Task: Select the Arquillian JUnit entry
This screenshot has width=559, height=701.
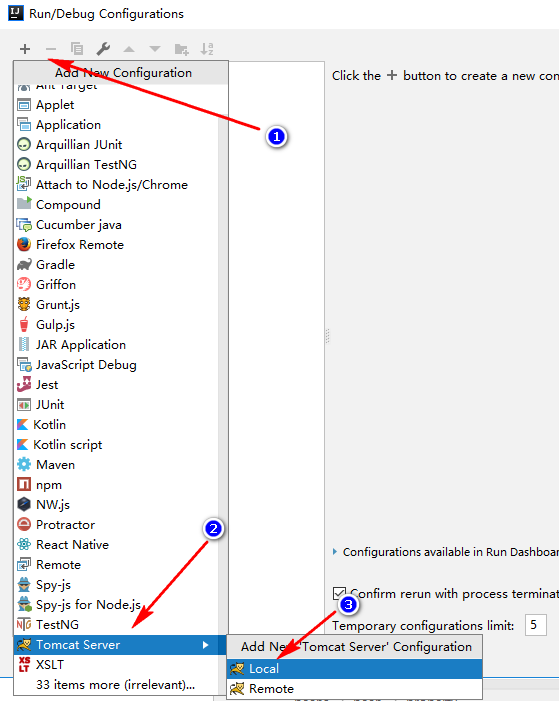Action: [116, 145]
